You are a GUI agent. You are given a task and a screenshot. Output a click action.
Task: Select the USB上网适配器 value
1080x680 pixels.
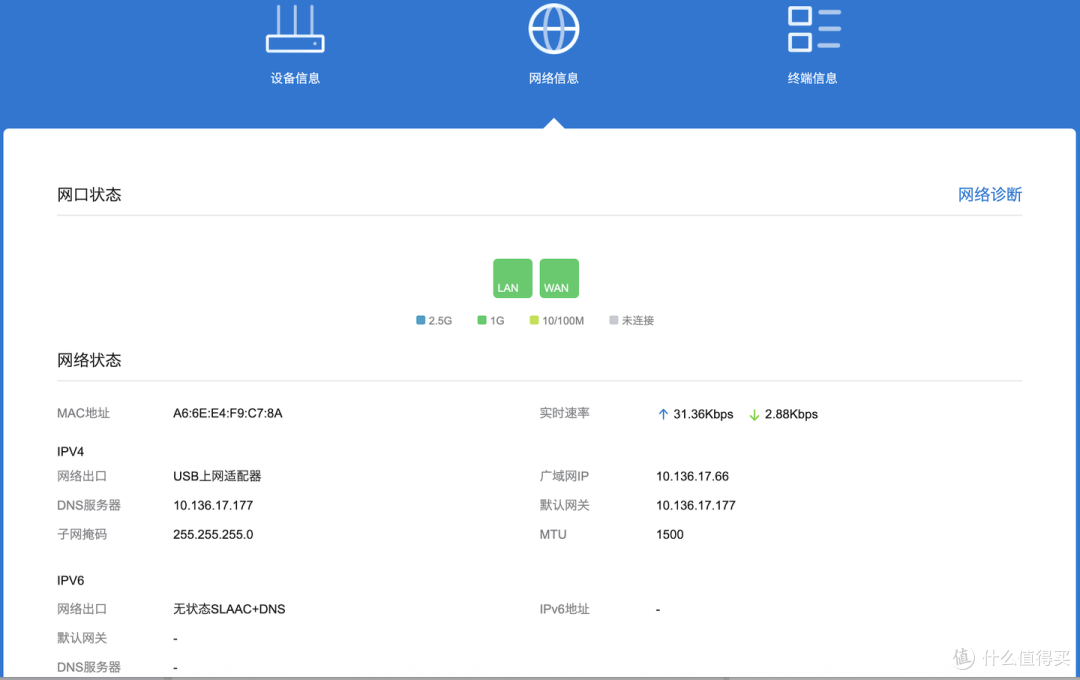217,476
